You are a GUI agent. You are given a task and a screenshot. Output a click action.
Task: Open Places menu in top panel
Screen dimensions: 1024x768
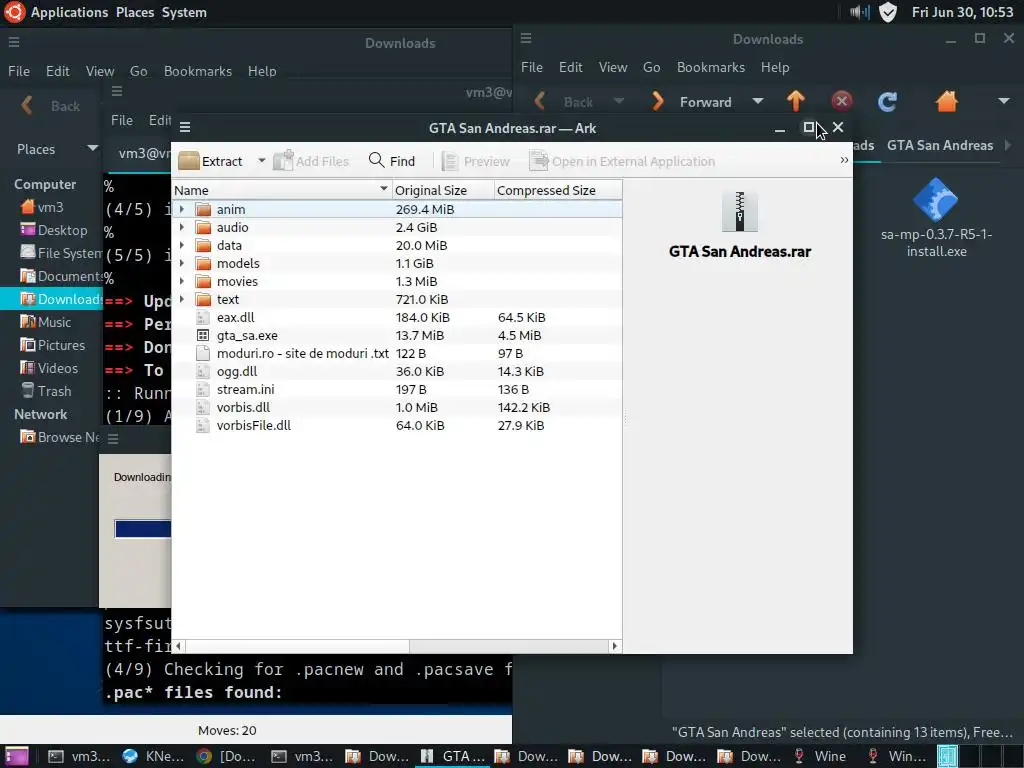click(x=135, y=12)
